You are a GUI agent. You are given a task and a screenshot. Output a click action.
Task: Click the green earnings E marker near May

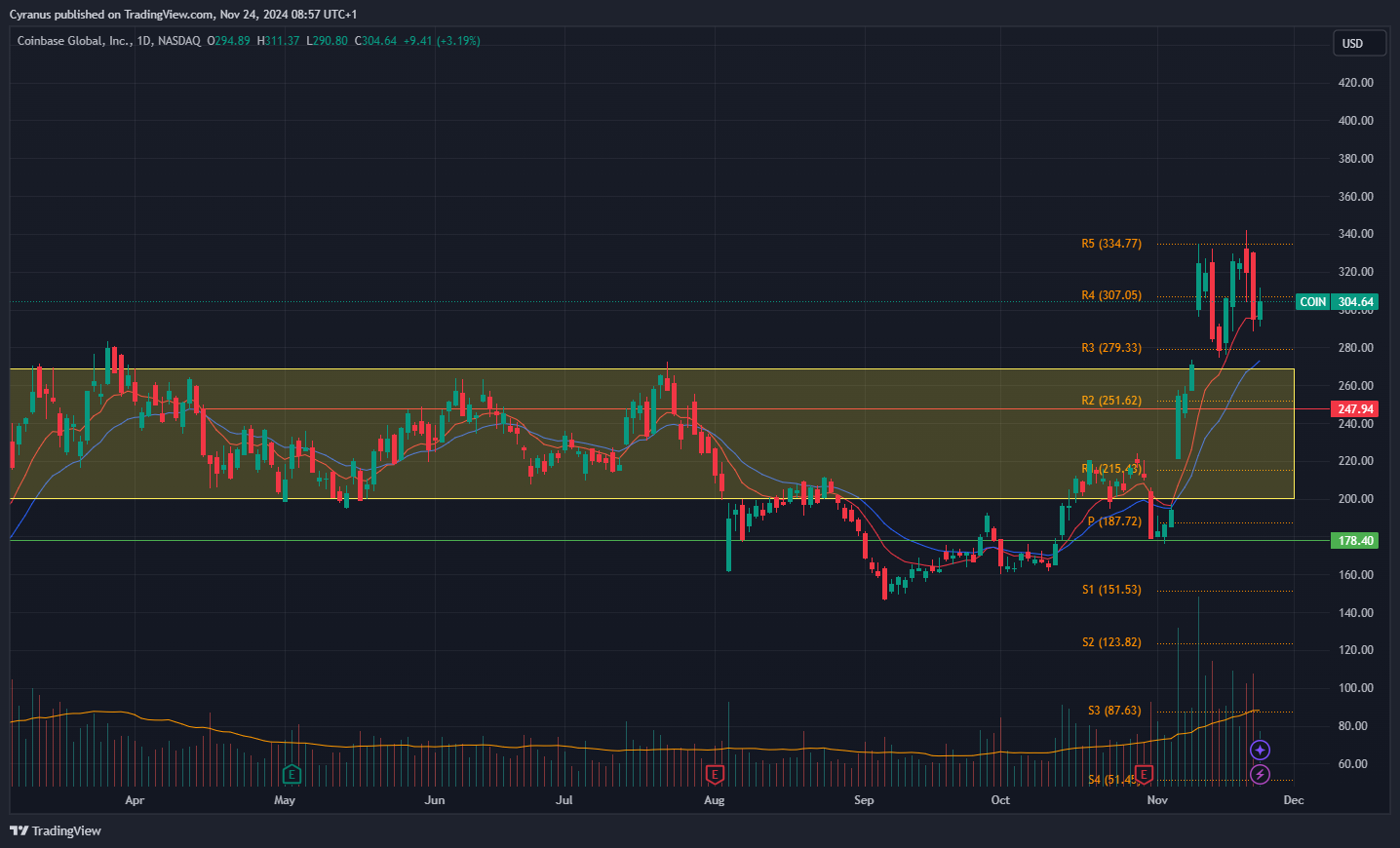(292, 775)
